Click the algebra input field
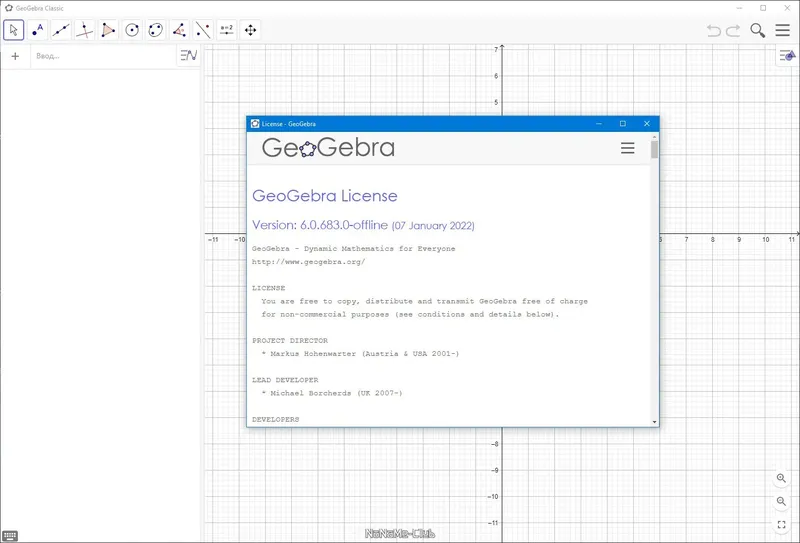 point(105,56)
